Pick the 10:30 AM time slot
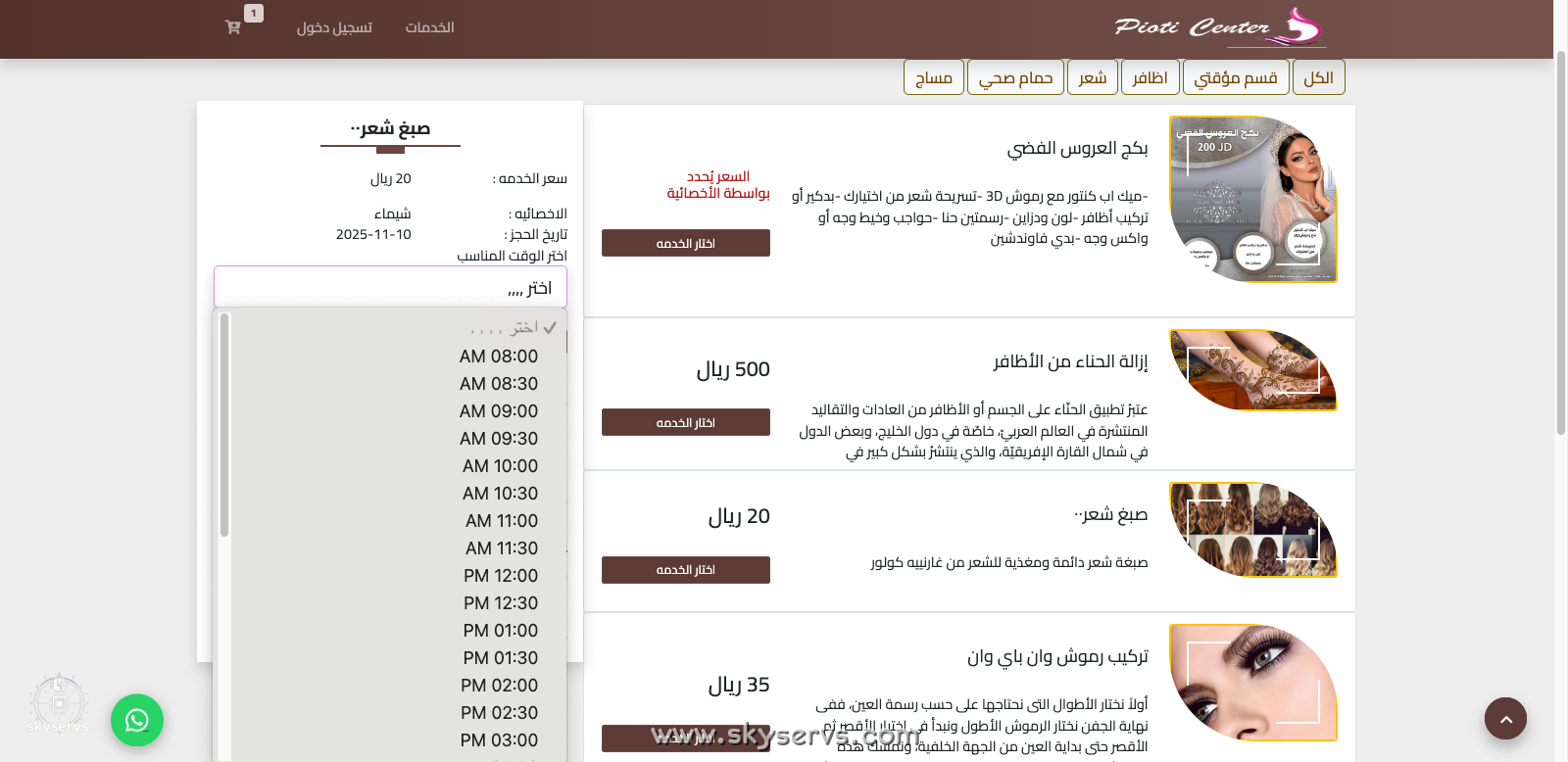 point(500,494)
